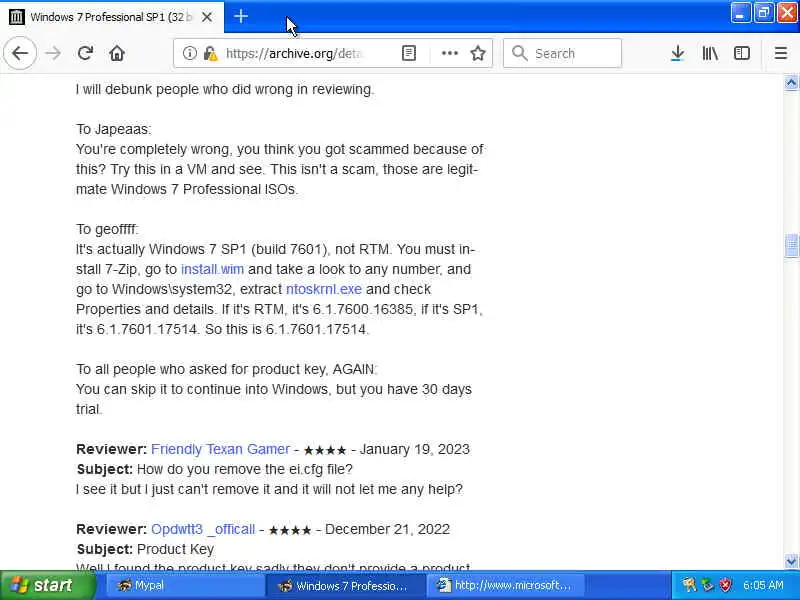Click the keys tray icon
Image resolution: width=800 pixels, height=600 pixels.
(689, 585)
